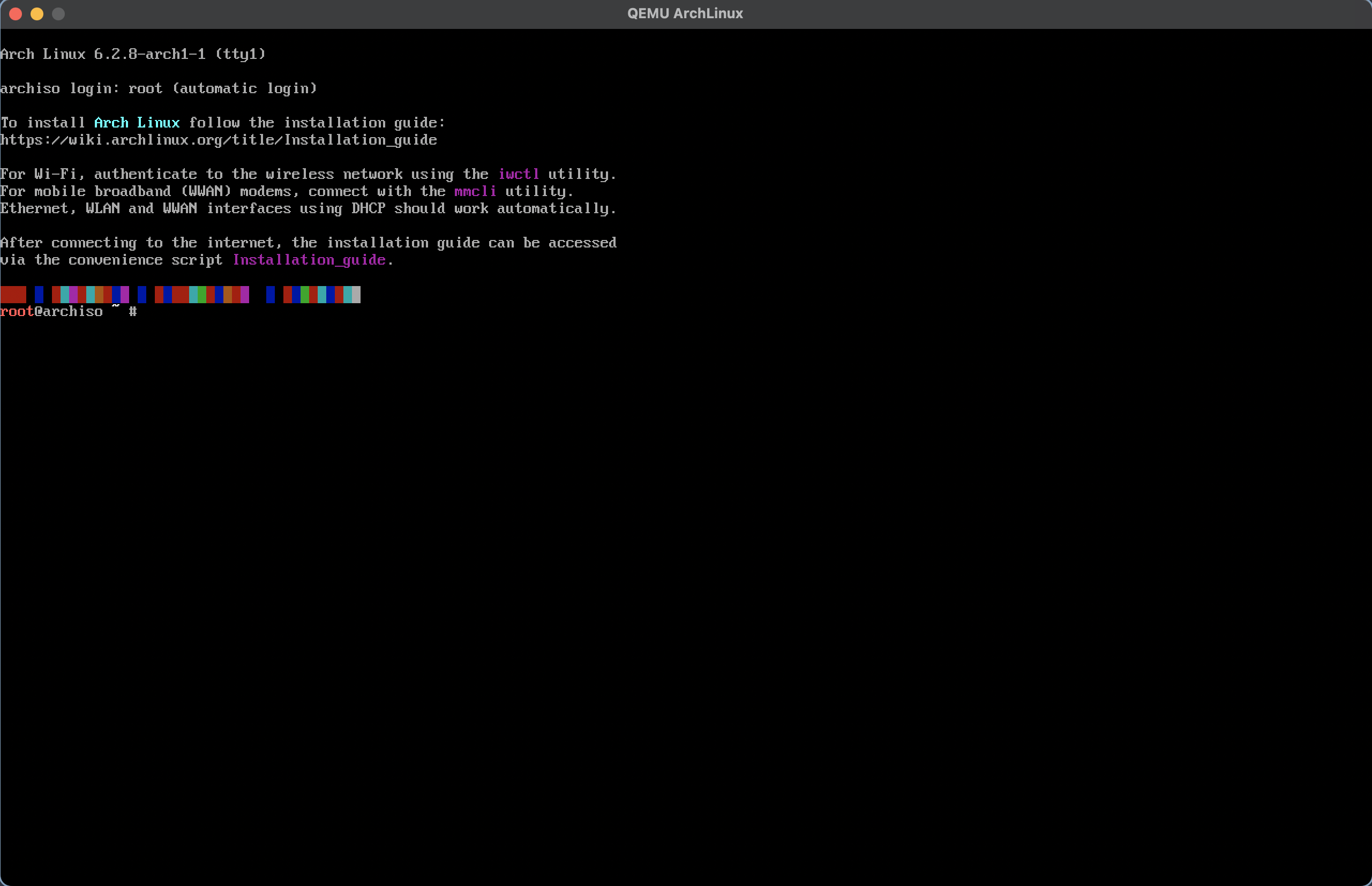Click 'archiso login: root (automatic login)' line
The width and height of the screenshot is (1372, 886).
coord(159,88)
